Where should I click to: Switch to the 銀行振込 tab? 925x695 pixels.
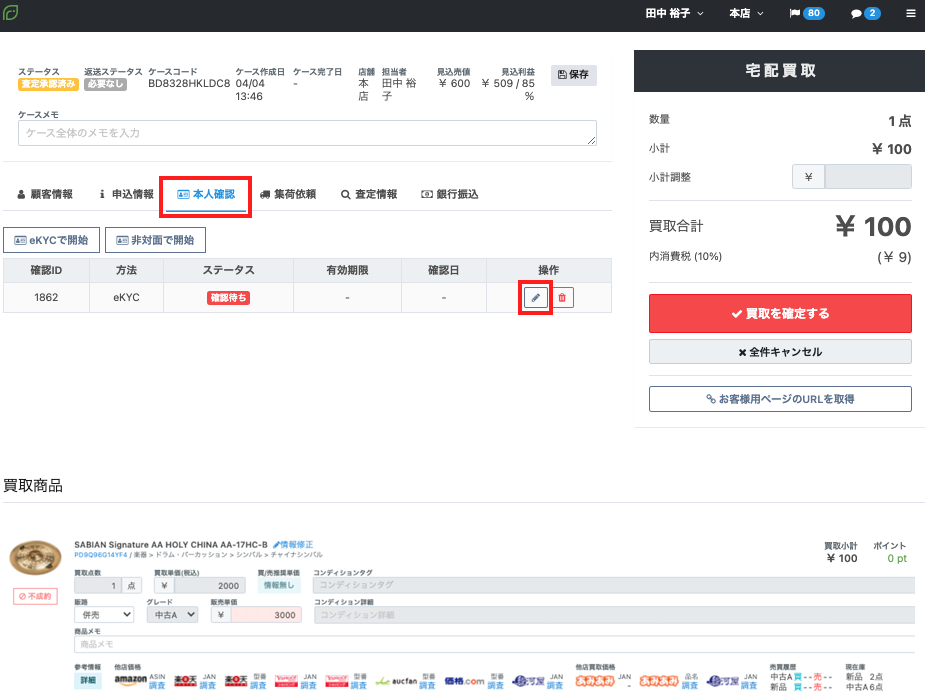point(450,194)
